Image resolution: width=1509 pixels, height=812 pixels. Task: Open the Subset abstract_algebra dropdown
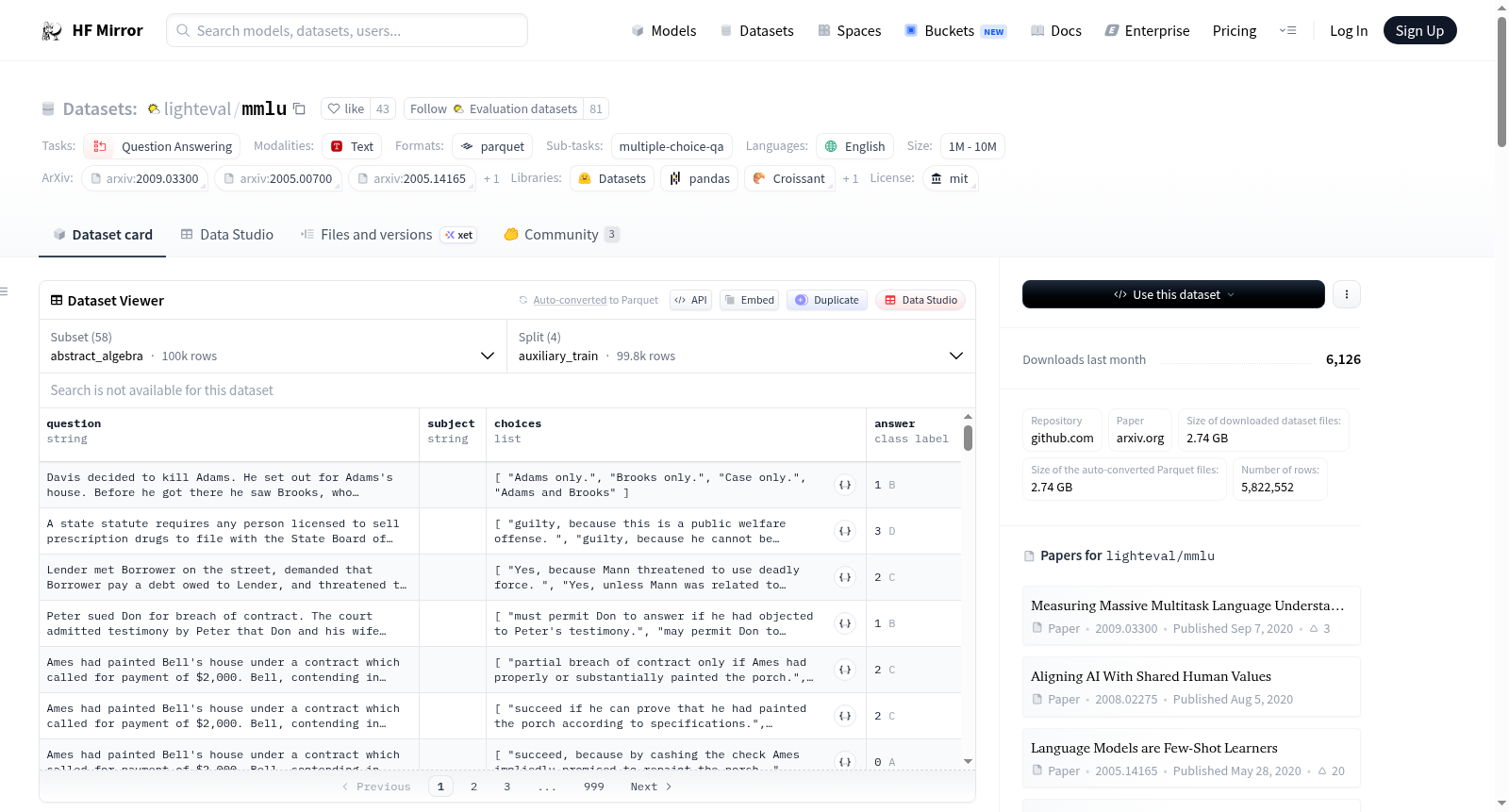tap(273, 346)
